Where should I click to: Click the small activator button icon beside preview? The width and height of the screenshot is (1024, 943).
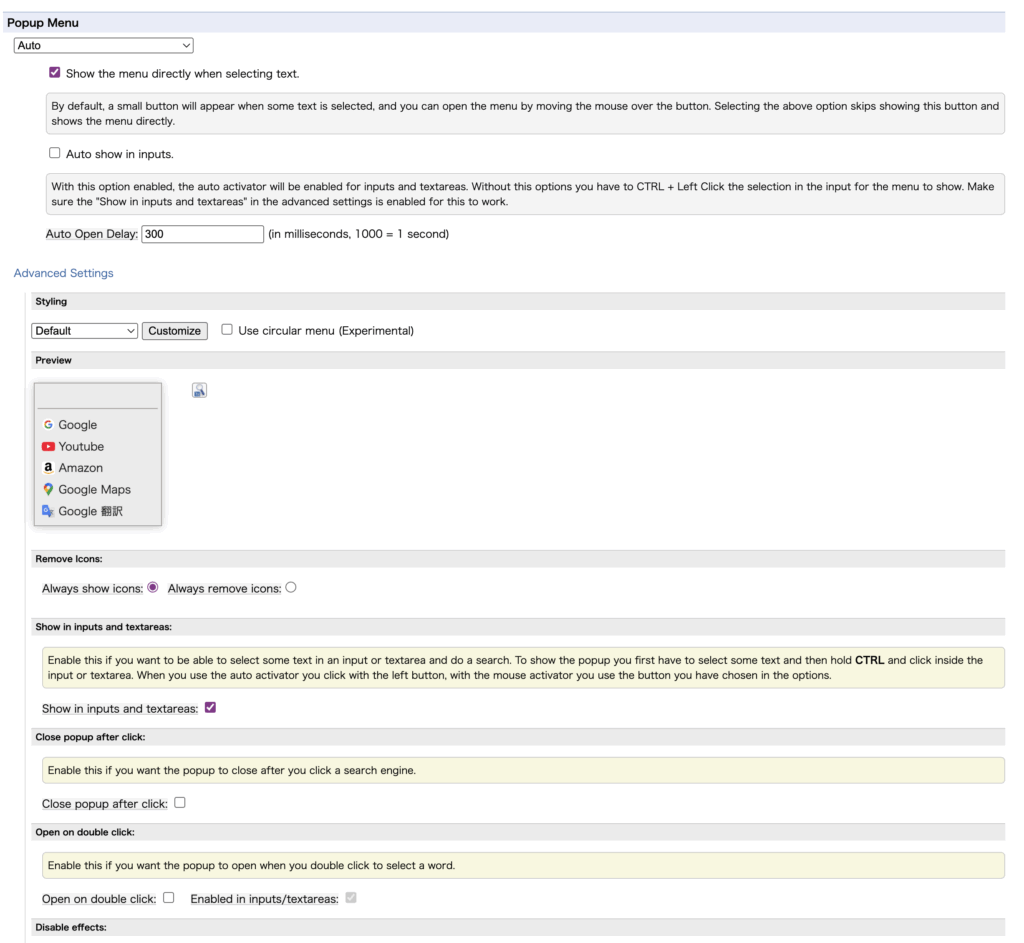tap(199, 391)
